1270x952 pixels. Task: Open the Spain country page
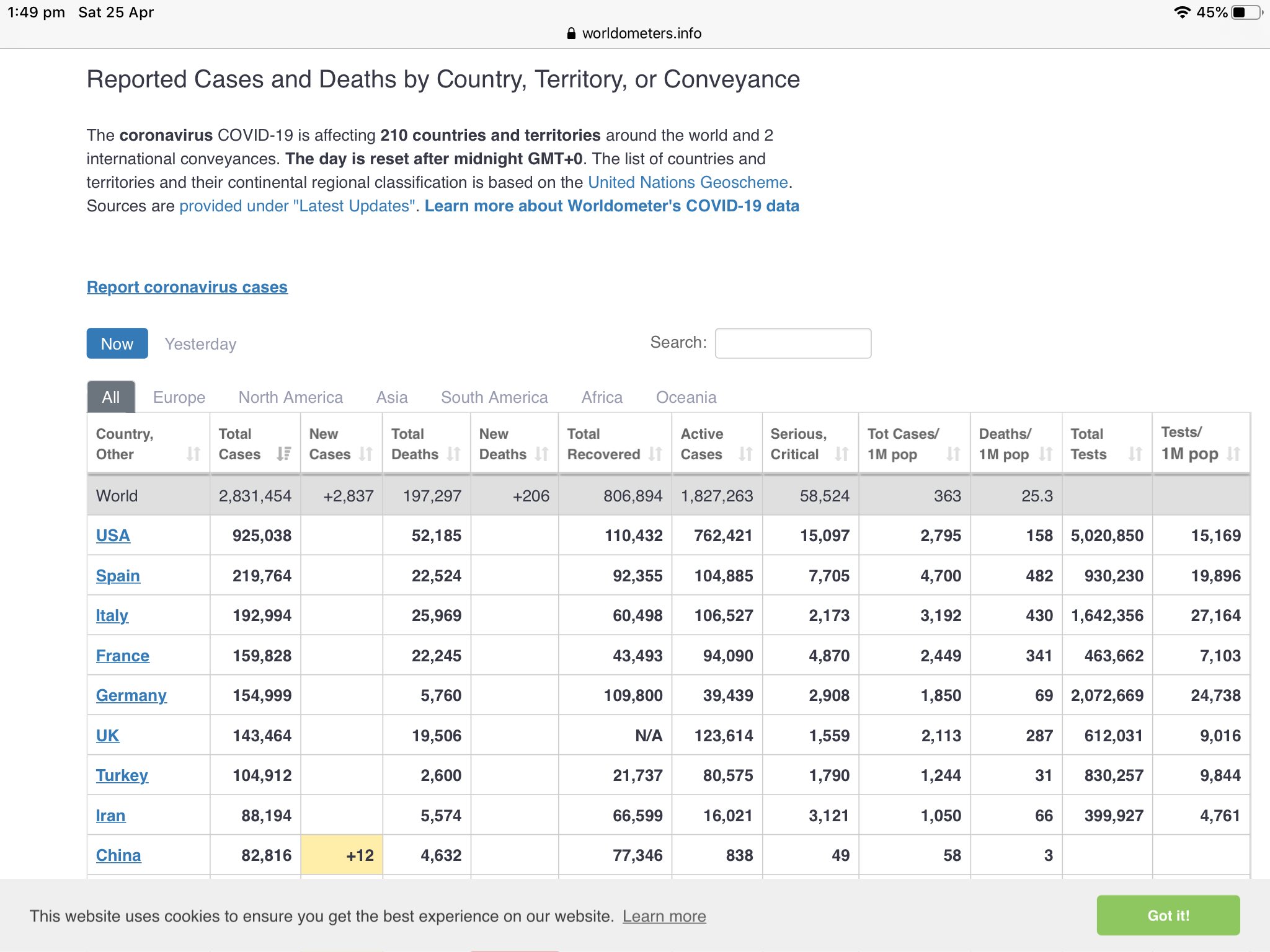(x=118, y=576)
